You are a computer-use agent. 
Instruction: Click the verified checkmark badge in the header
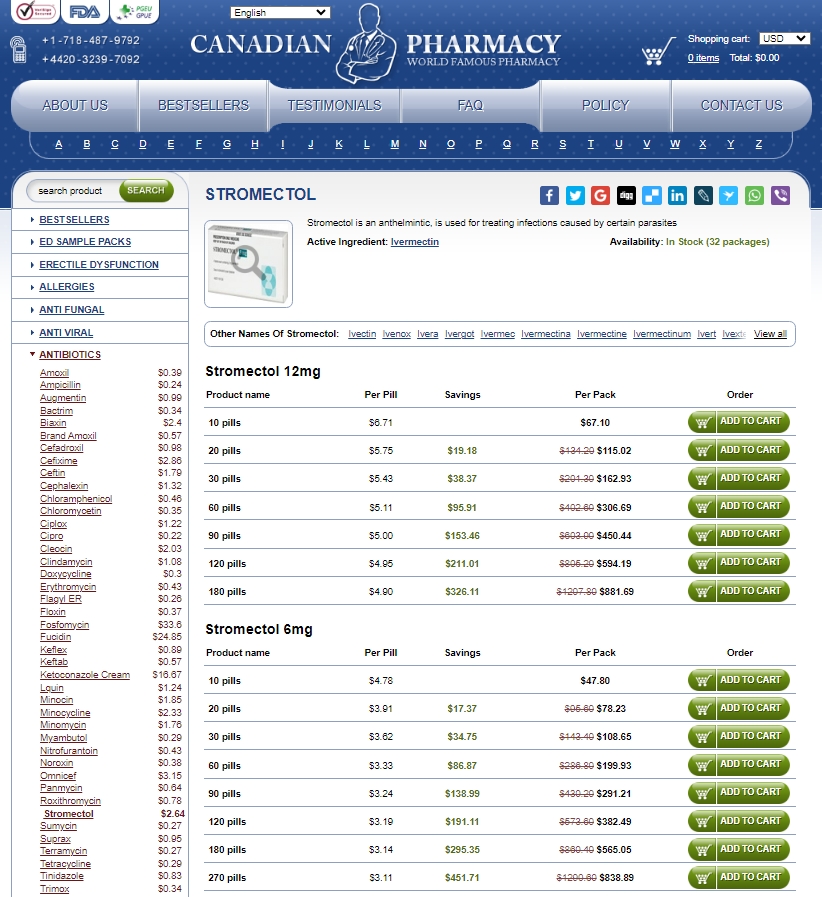(35, 11)
